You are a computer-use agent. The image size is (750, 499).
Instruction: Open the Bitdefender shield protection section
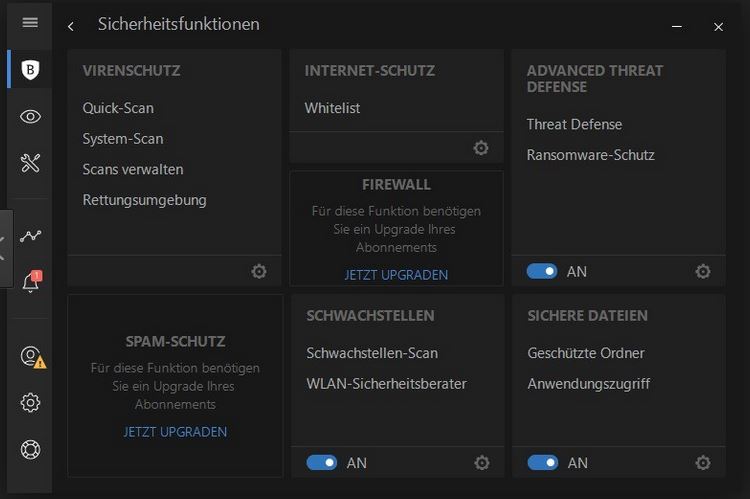30,69
